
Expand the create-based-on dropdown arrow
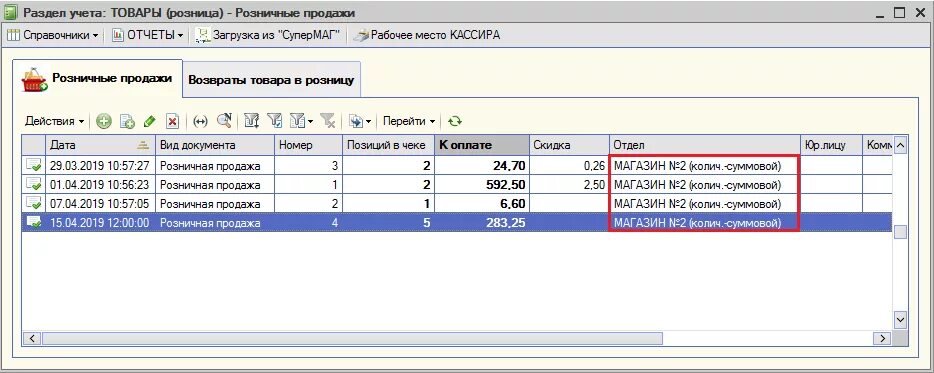click(x=369, y=122)
